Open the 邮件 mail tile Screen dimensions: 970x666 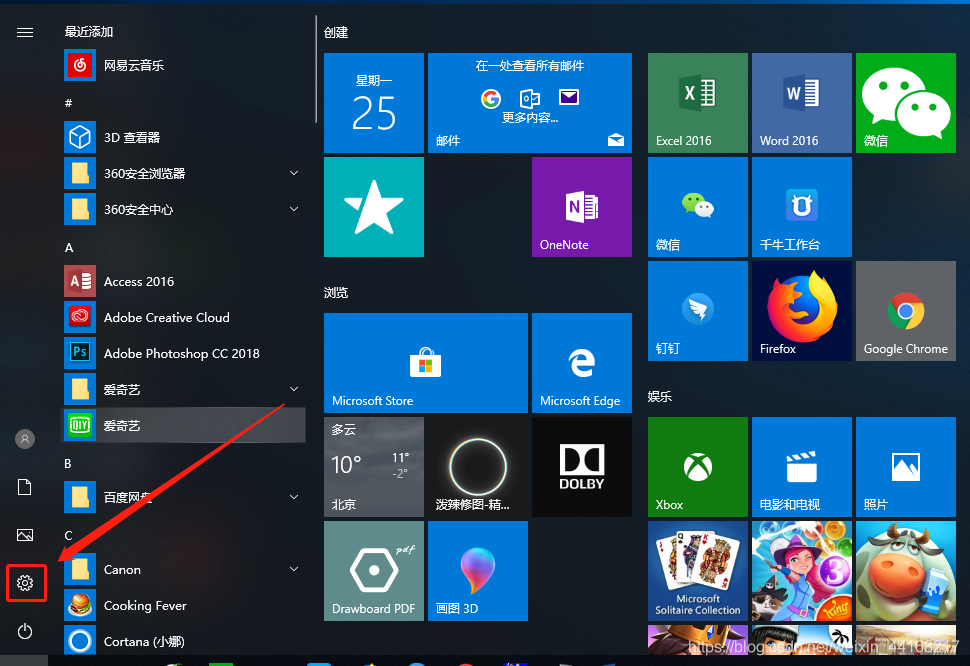[530, 103]
